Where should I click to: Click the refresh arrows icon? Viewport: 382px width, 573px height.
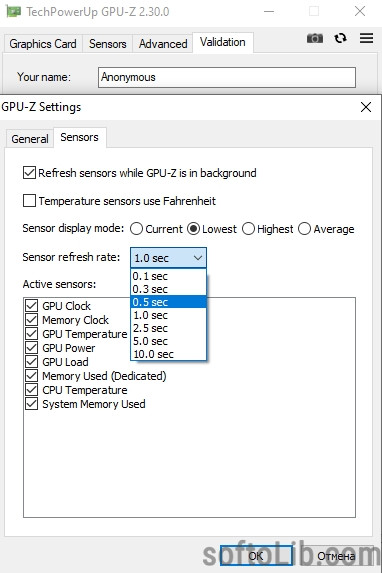point(340,38)
